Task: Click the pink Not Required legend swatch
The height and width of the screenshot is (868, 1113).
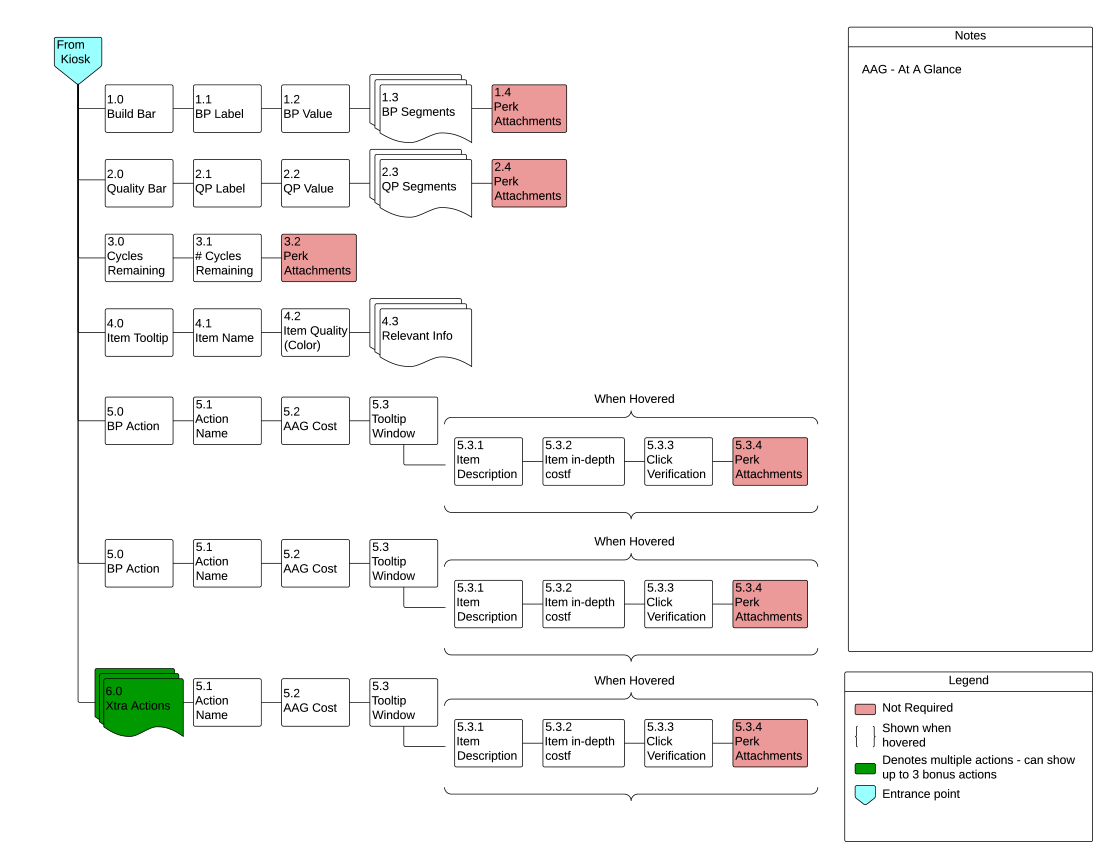Action: (x=865, y=708)
